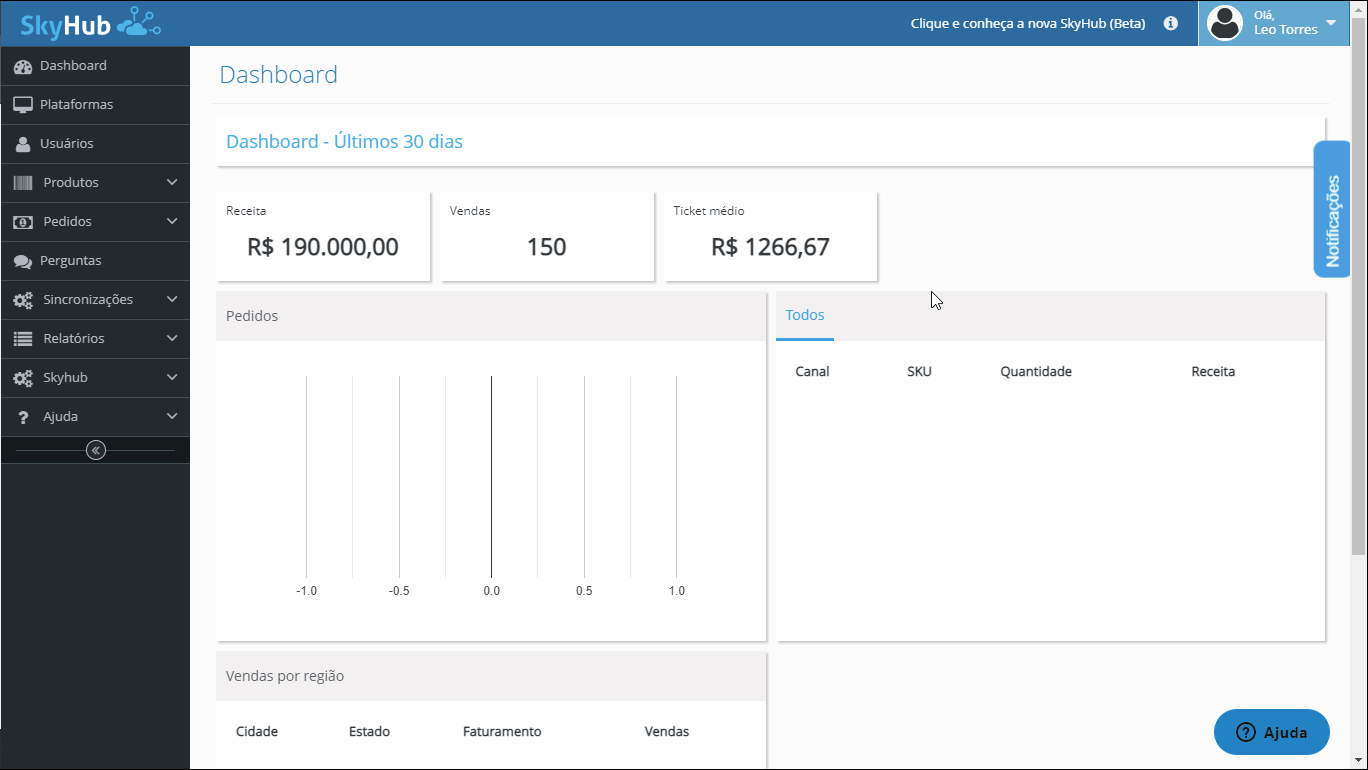Expand the Pedidos submenu chevron
Screen dimensions: 1368x770
point(172,222)
